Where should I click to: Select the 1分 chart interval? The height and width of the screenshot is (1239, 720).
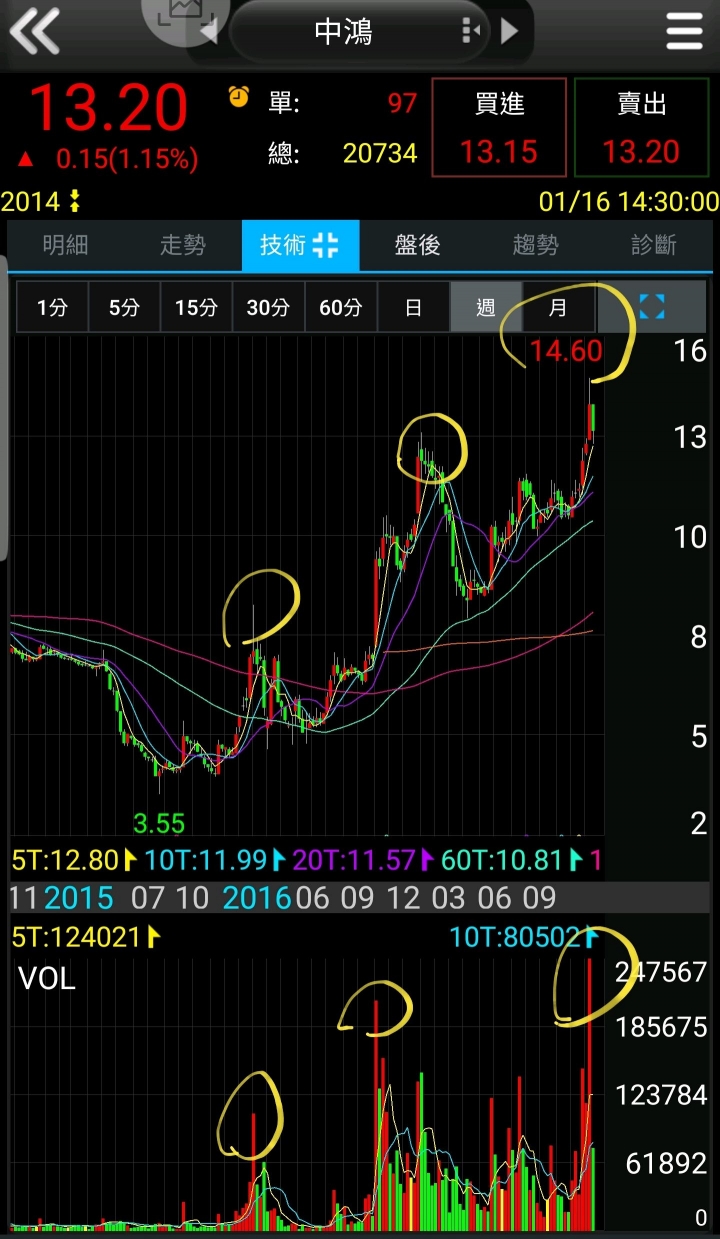(x=52, y=307)
